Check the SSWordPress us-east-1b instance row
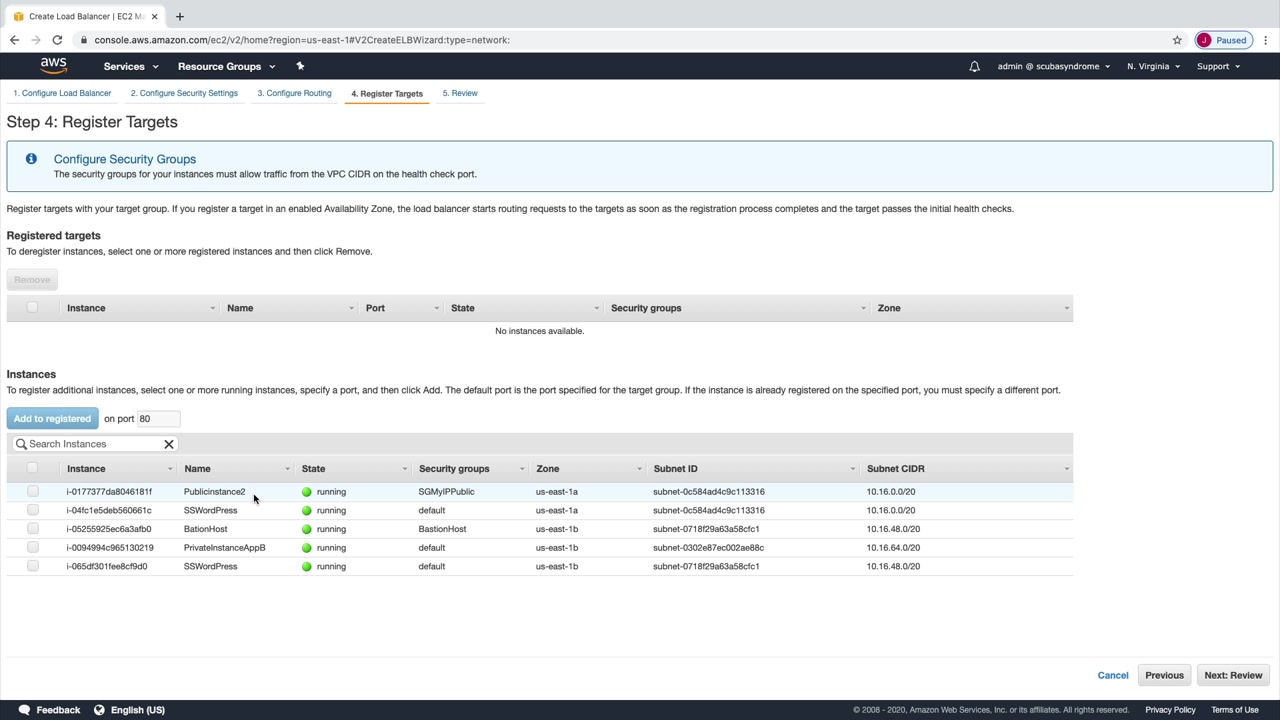This screenshot has width=1280, height=720. [33, 566]
